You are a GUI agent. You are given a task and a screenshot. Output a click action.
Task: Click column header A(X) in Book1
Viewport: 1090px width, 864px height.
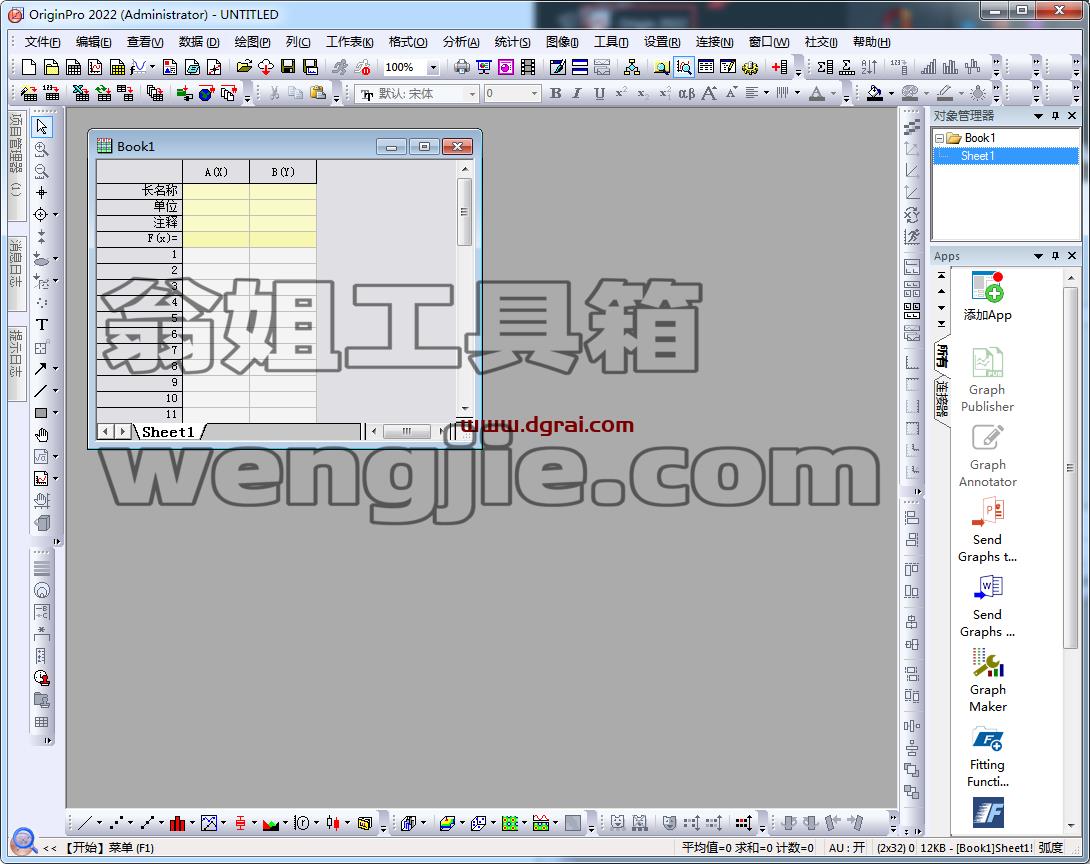[x=215, y=172]
